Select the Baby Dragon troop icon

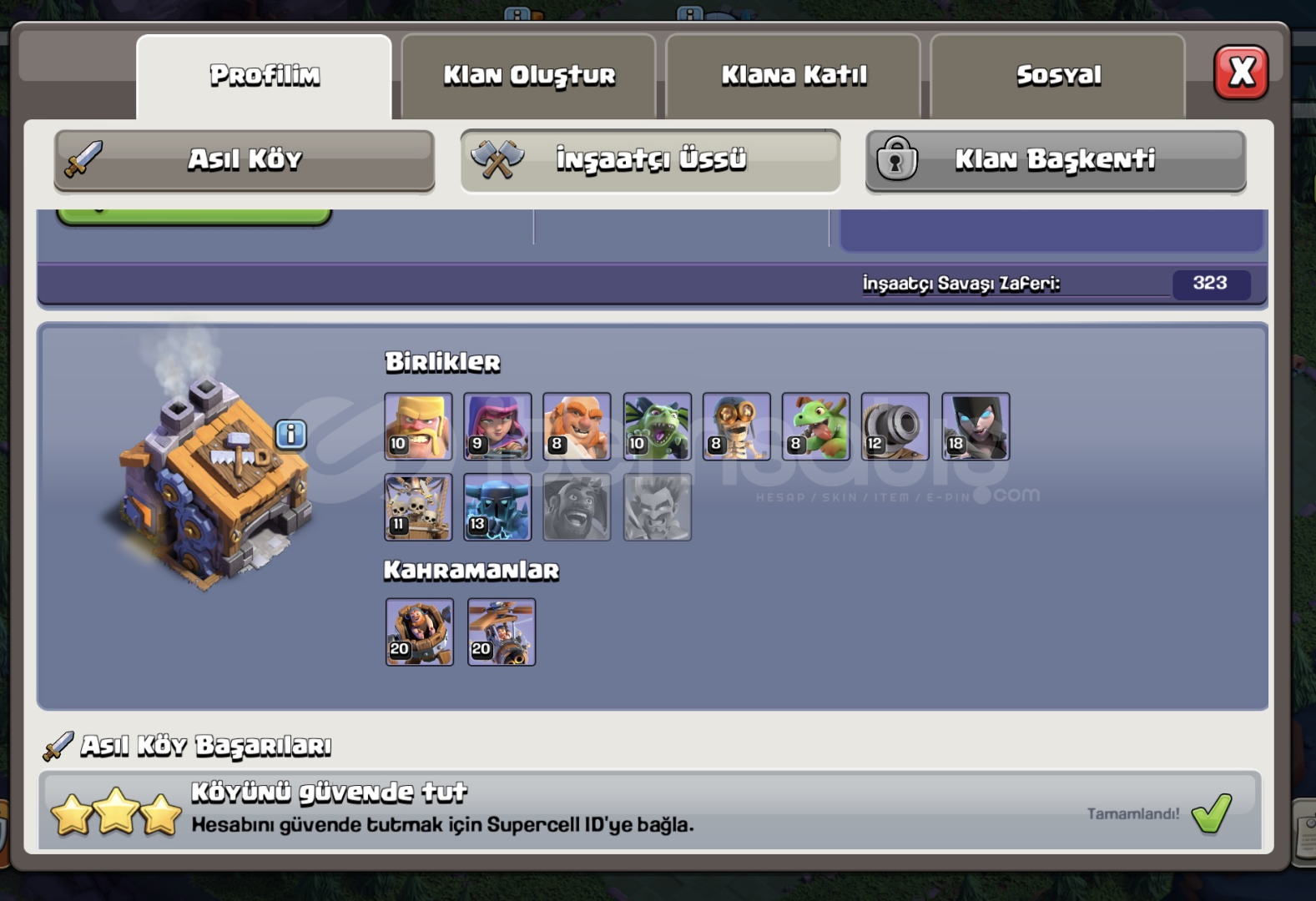tap(815, 426)
